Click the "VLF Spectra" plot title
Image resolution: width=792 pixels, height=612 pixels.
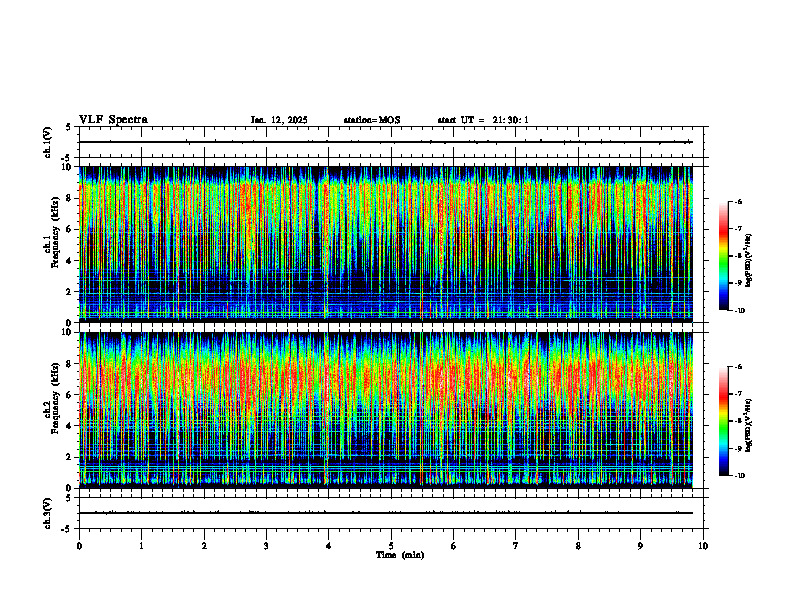point(113,120)
